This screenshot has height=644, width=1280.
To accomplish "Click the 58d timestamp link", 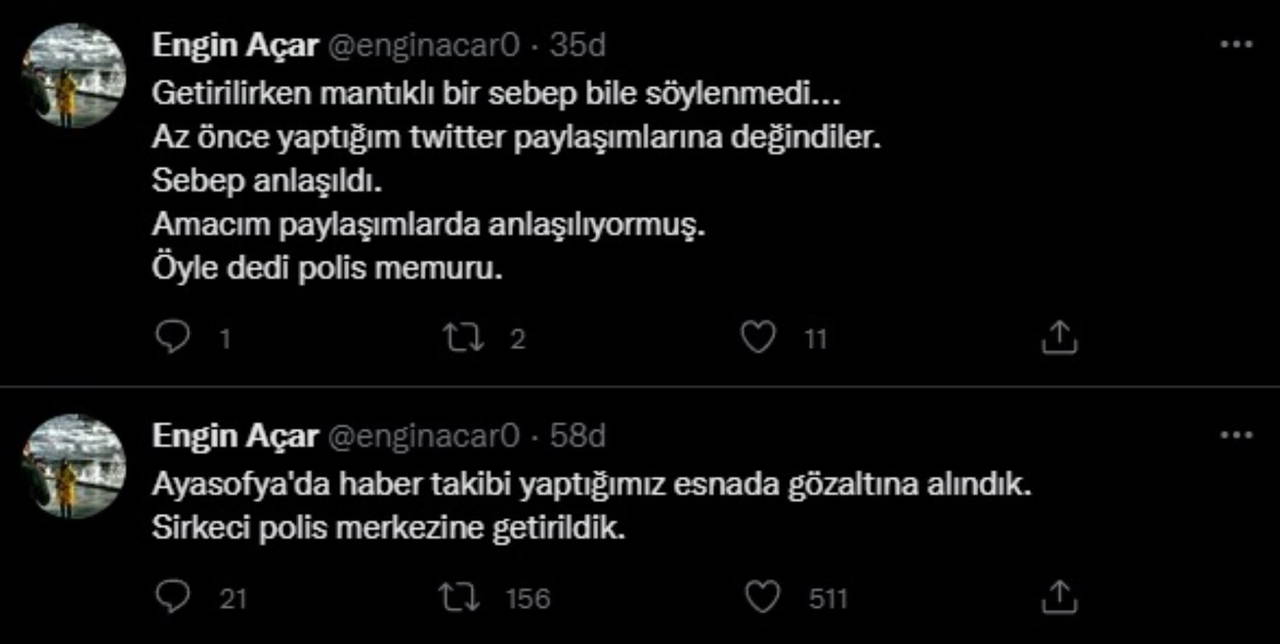I will [578, 435].
